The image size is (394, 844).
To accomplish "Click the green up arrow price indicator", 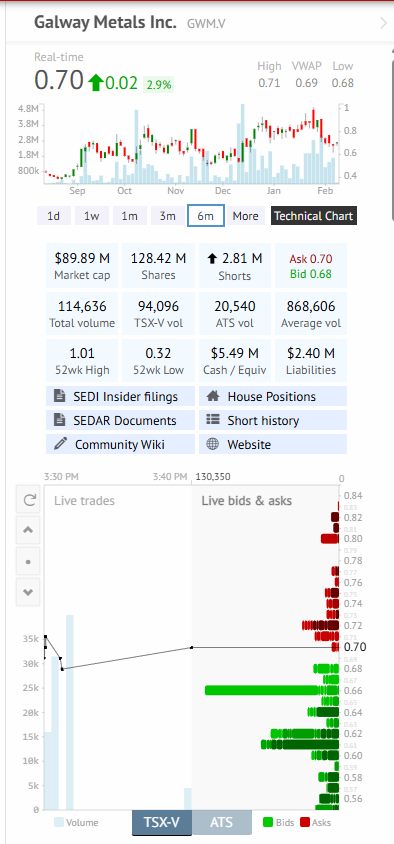I will coord(96,82).
